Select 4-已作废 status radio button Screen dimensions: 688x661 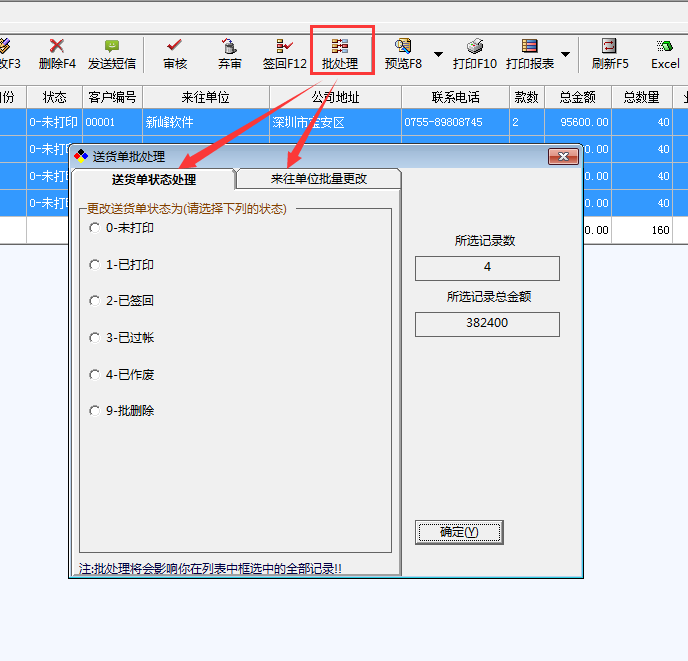coord(94,374)
